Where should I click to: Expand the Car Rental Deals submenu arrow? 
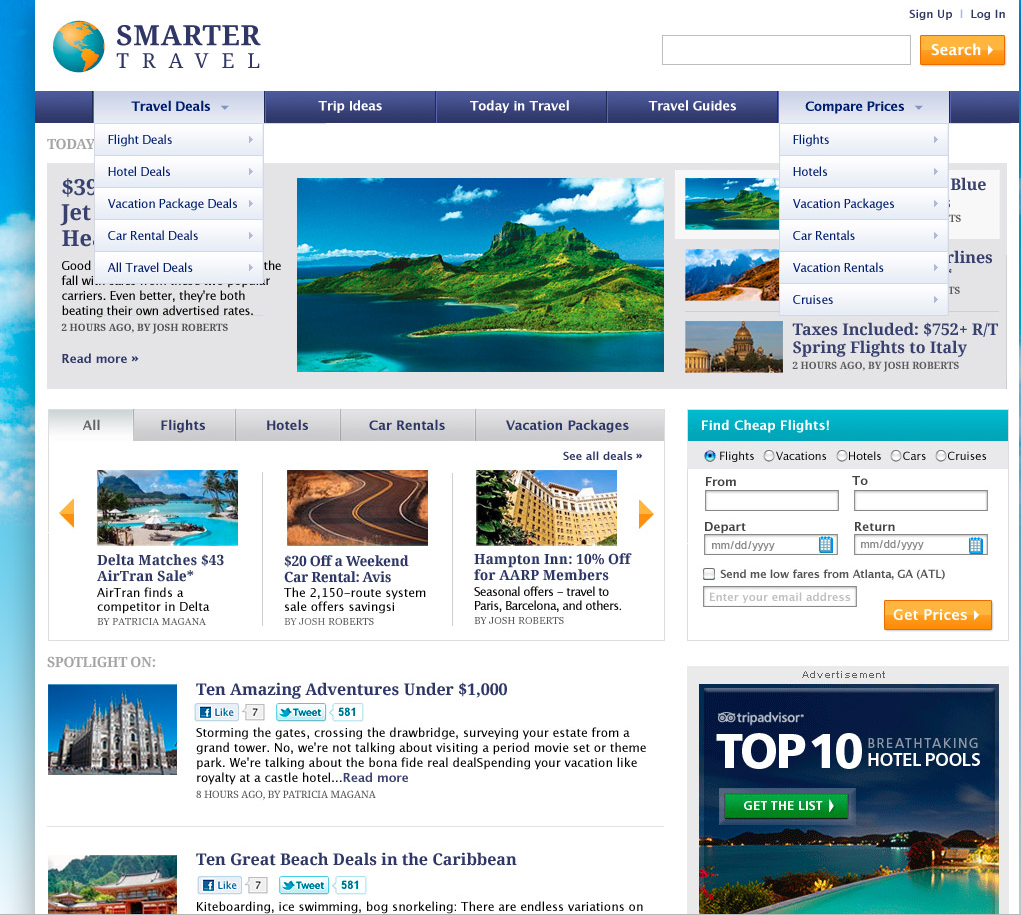251,235
